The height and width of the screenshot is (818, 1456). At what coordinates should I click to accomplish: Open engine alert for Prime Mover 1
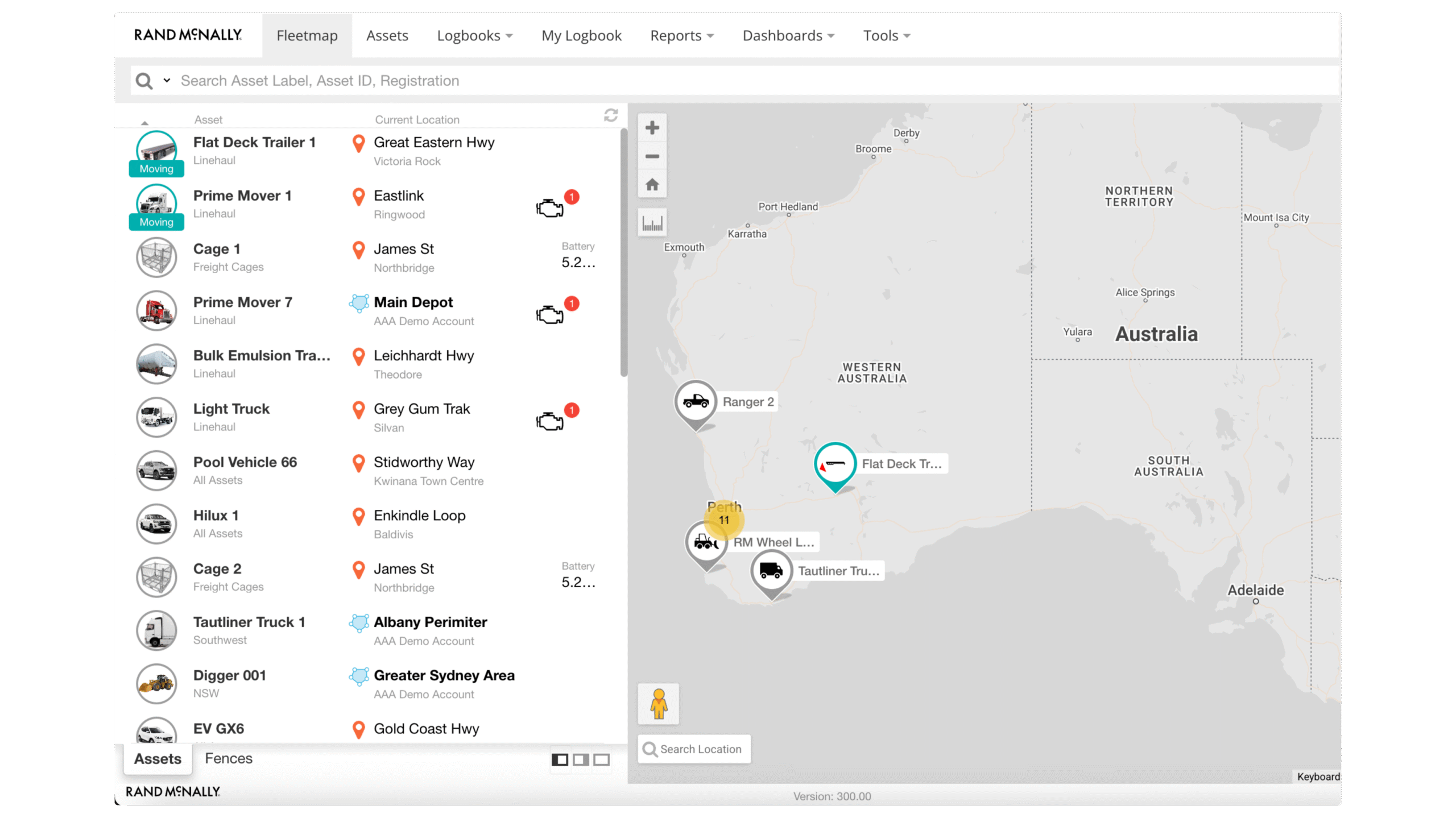(x=549, y=208)
